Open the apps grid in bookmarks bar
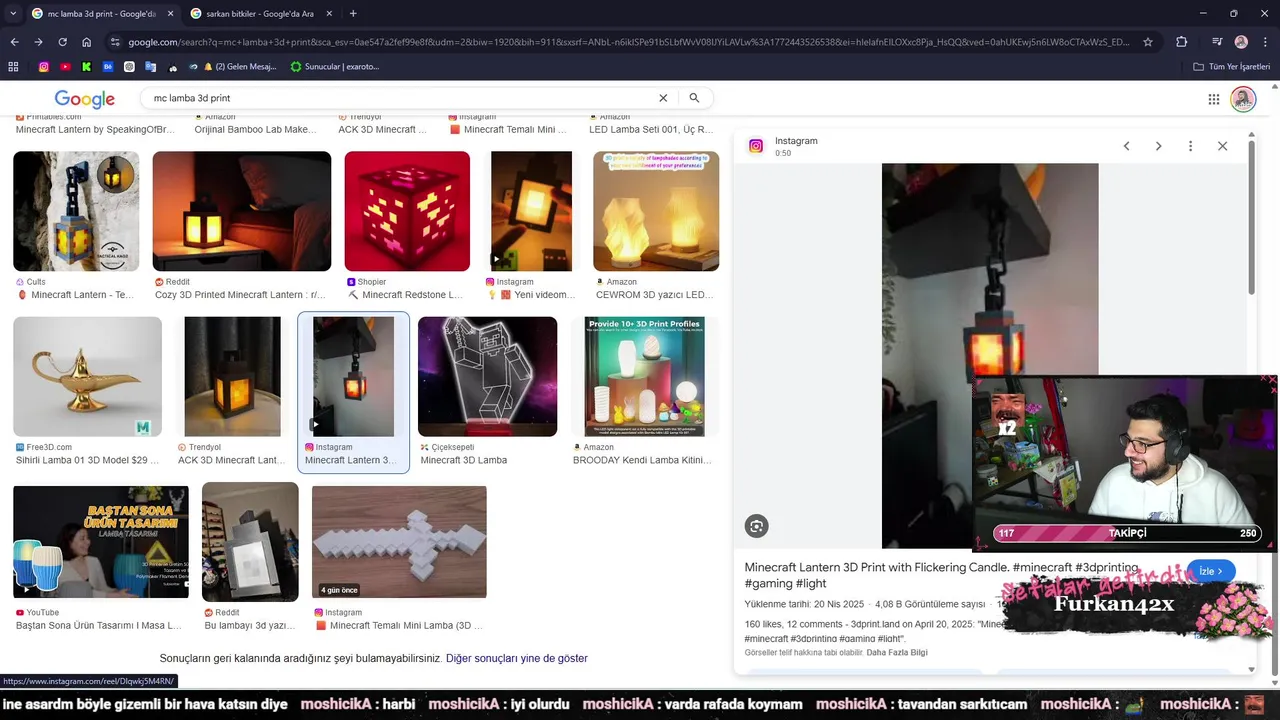1280x720 pixels. 13,67
